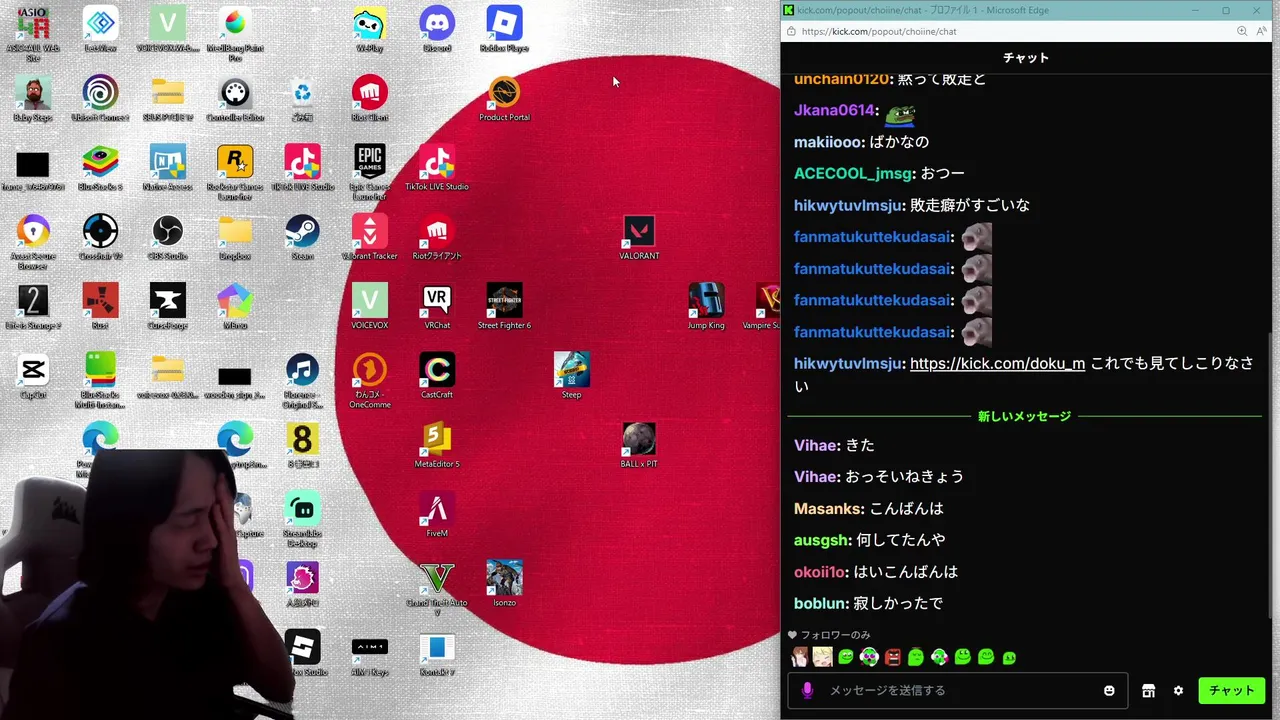Open the Dropbox folder icon
Viewport: 1280px width, 720px height.
tap(235, 237)
